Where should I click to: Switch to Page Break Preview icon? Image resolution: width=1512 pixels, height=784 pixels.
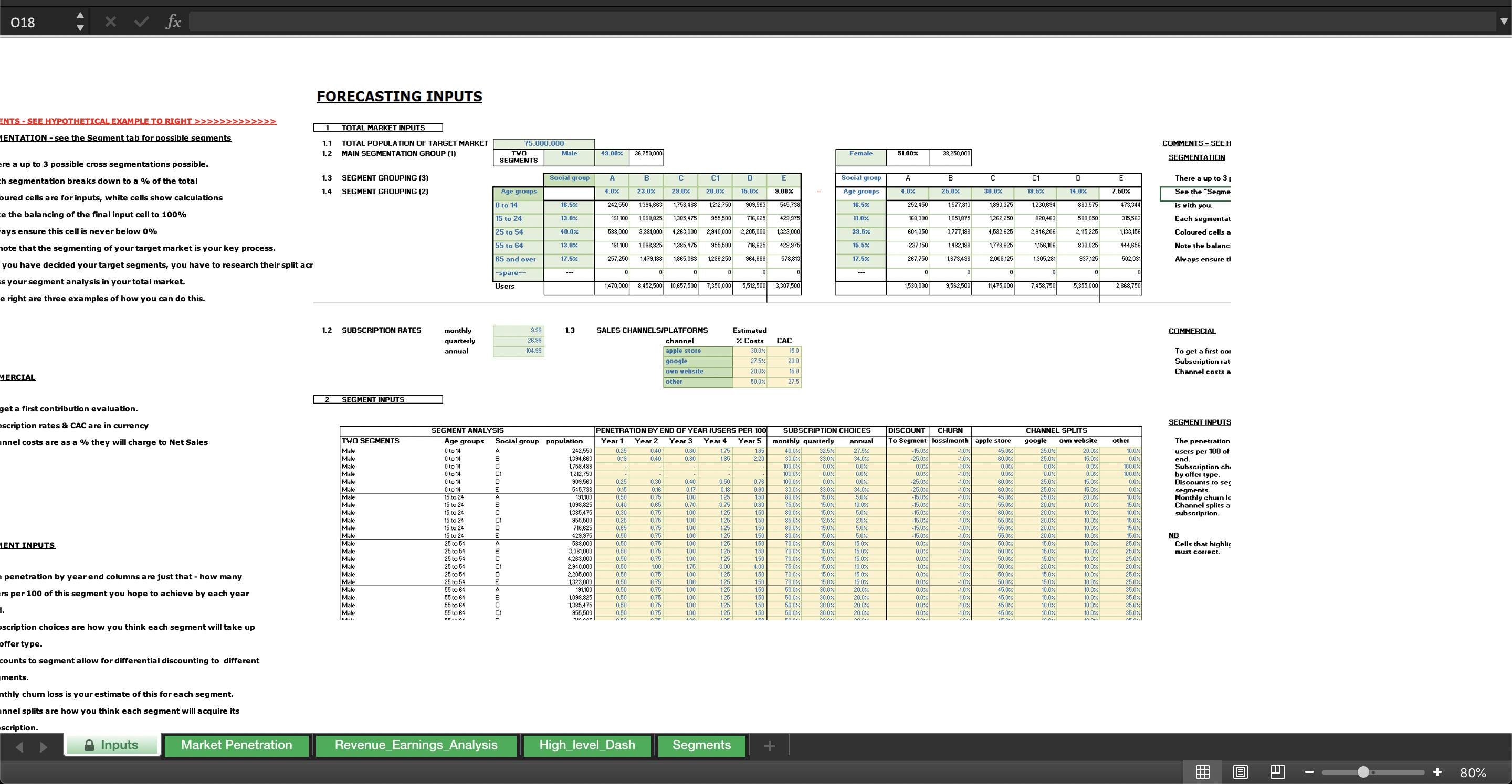click(x=1277, y=772)
